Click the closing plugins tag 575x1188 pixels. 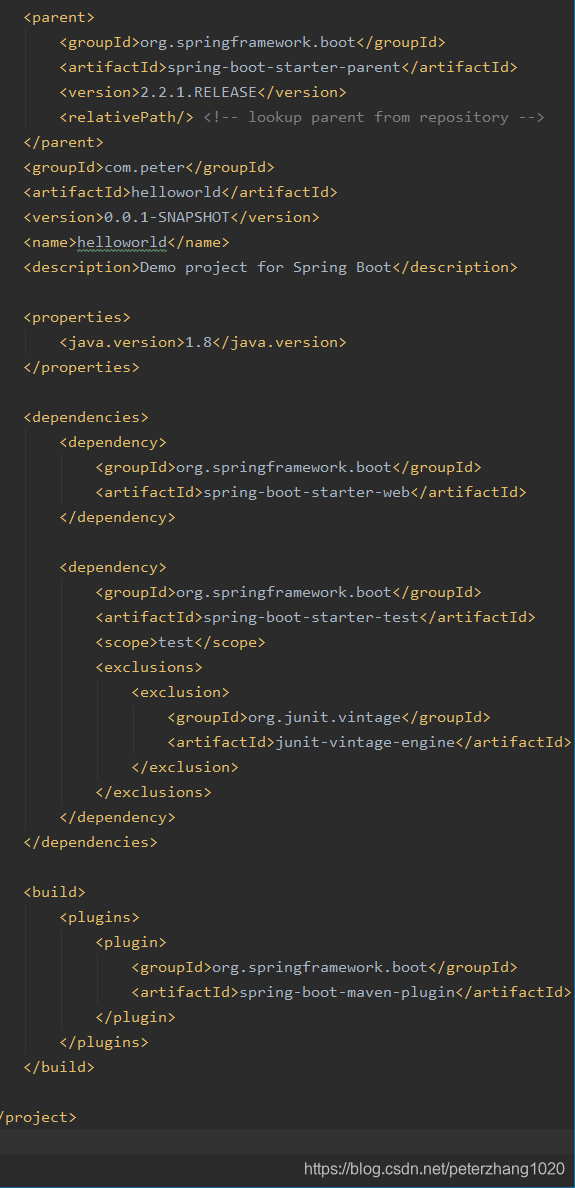104,1042
